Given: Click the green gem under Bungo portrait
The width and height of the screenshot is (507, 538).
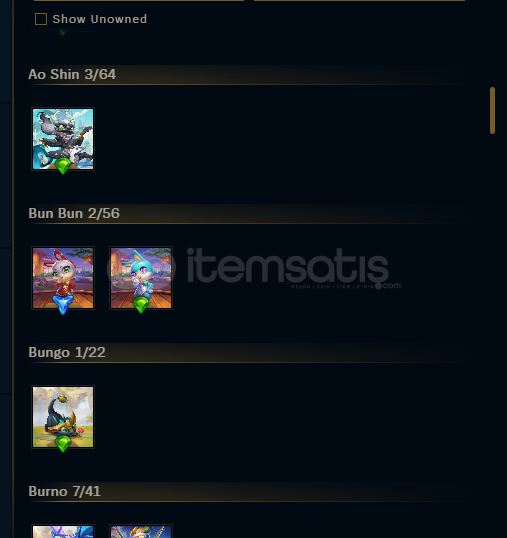Looking at the screenshot, I should tap(63, 444).
